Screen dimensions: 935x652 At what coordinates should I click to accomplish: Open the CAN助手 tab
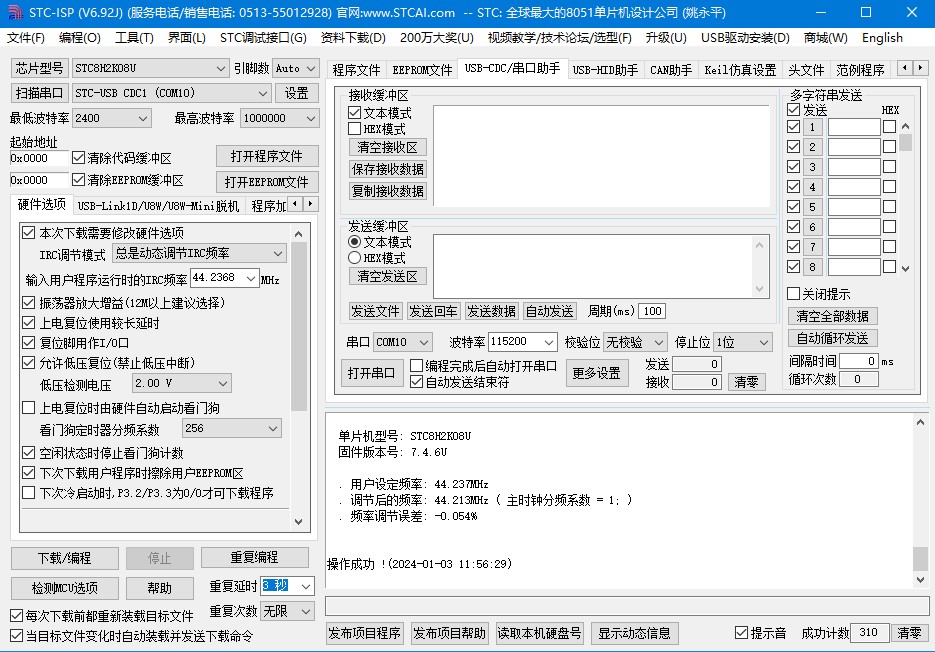[671, 70]
